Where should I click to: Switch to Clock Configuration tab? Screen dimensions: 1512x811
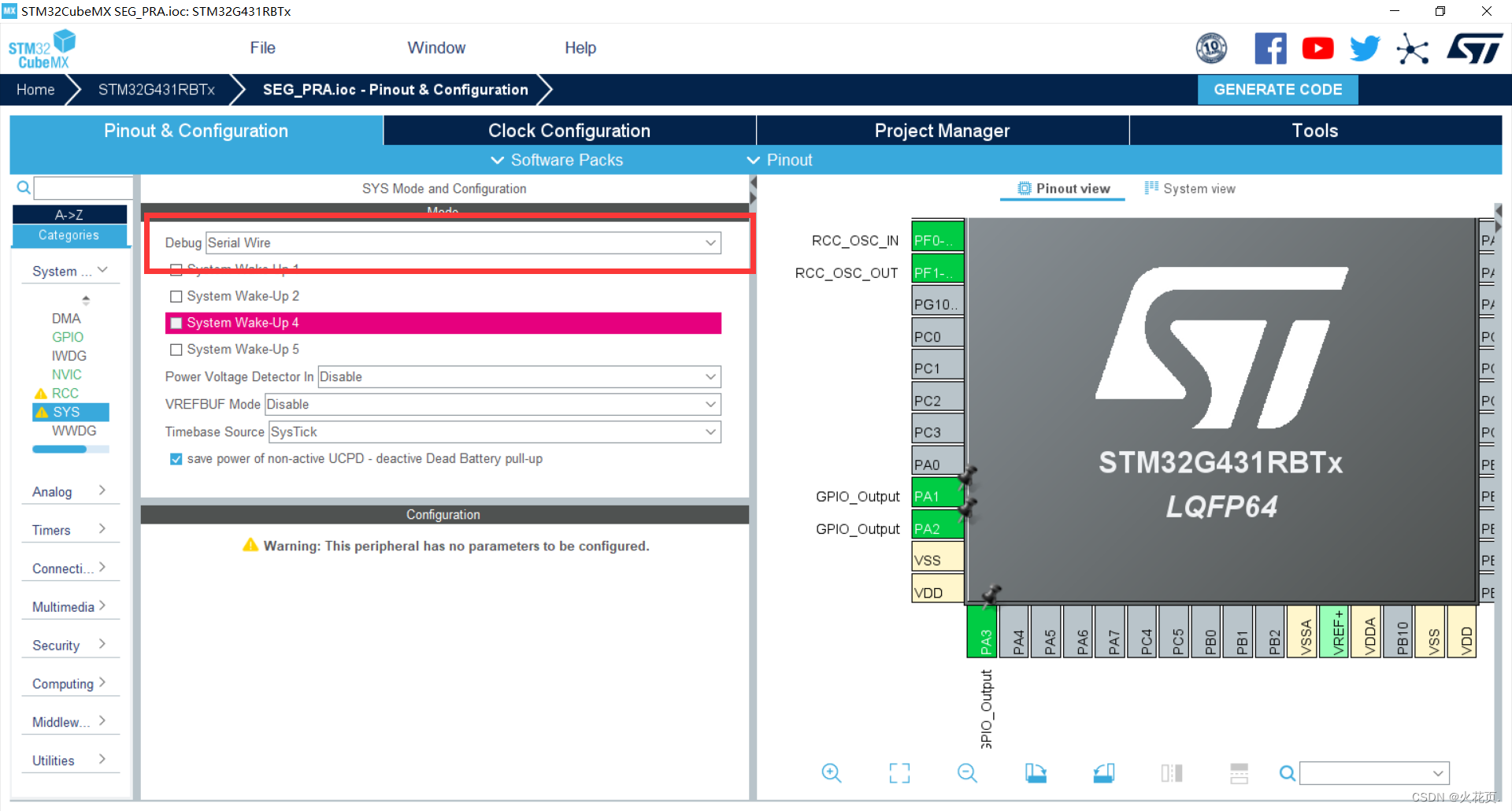pos(569,131)
